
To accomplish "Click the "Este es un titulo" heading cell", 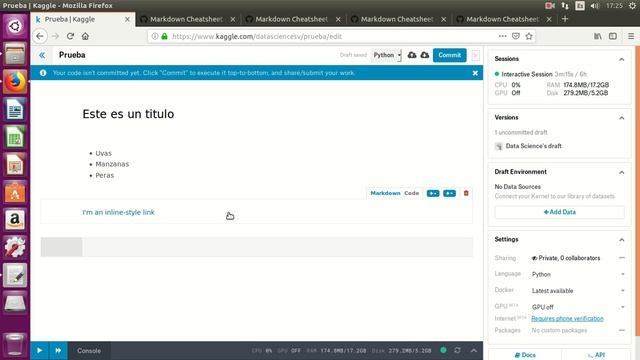I will pyautogui.click(x=128, y=114).
